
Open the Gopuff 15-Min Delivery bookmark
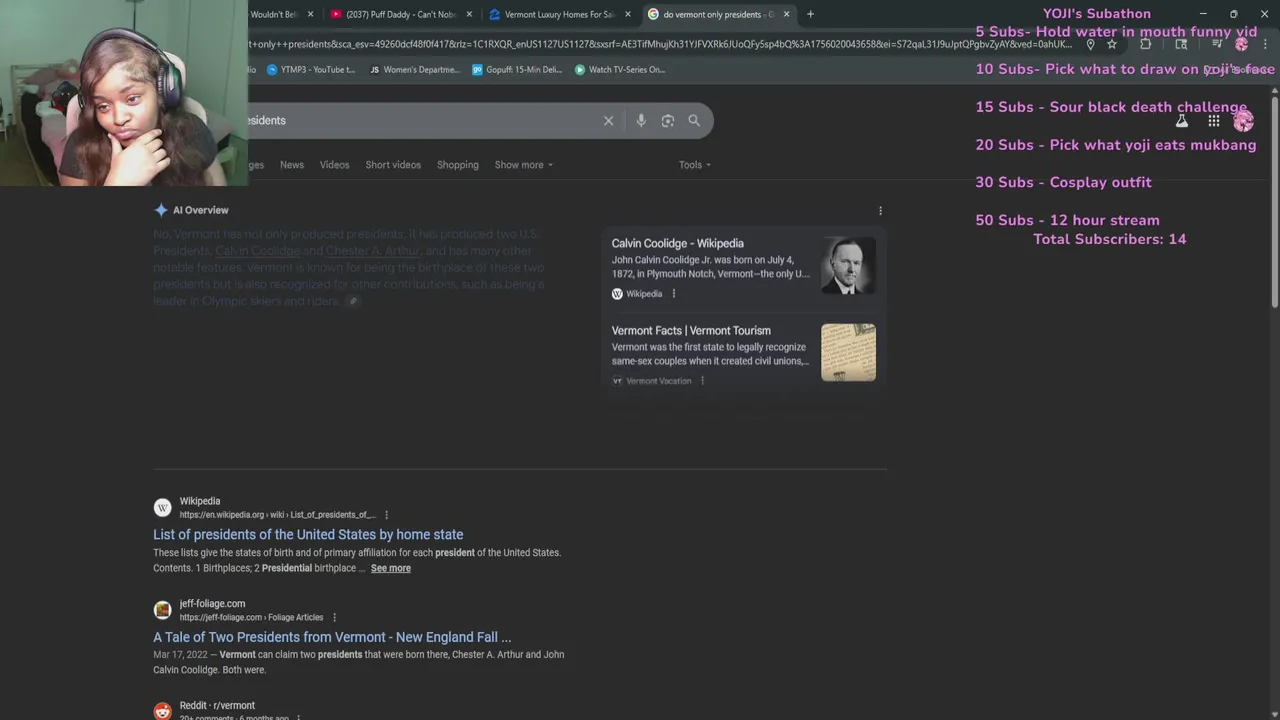tap(517, 70)
